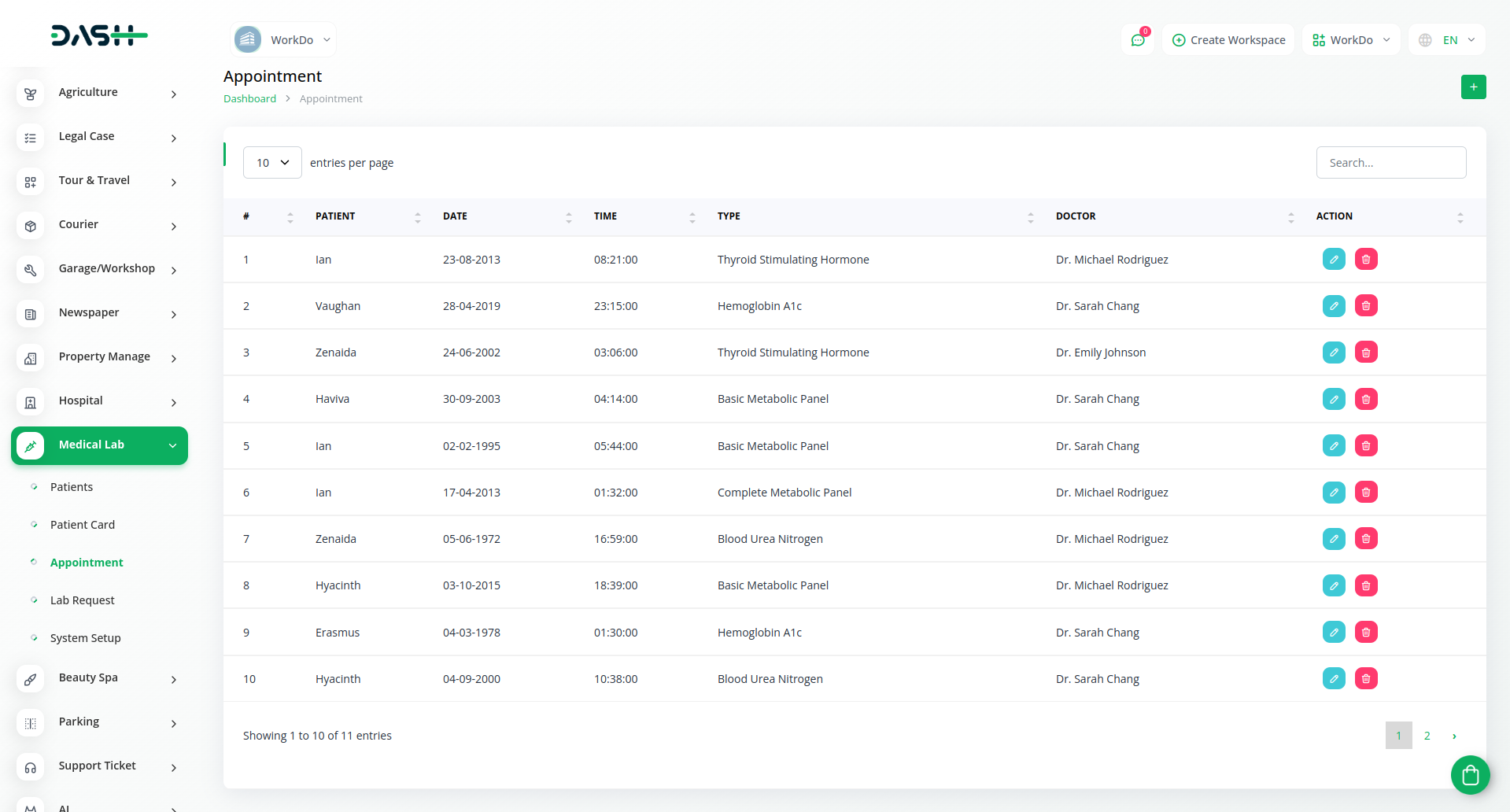
Task: Sort table by Doctor column header
Action: pyautogui.click(x=1076, y=216)
